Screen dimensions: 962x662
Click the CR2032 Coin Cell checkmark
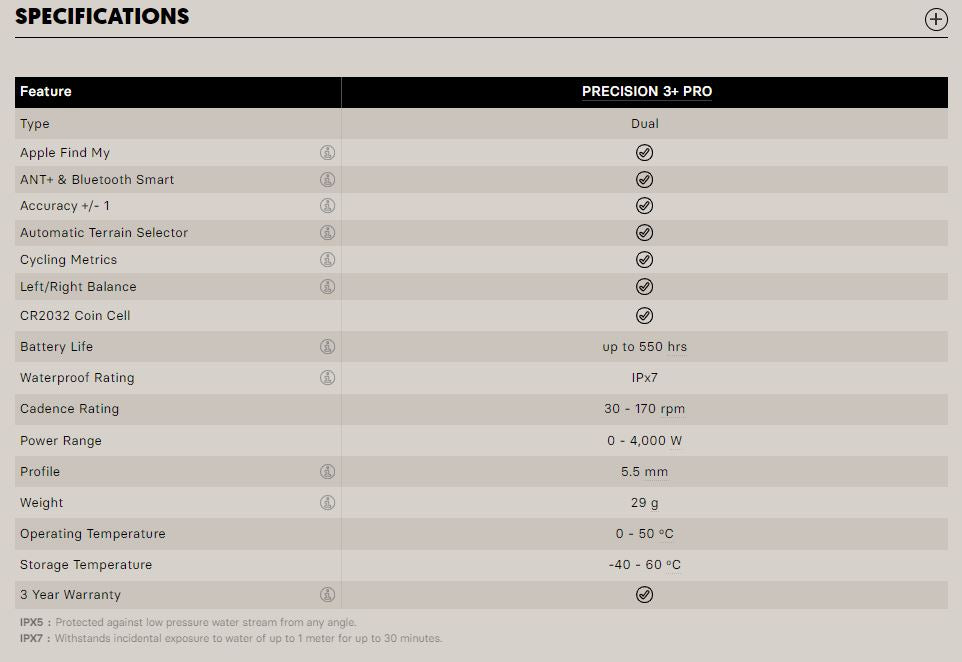(x=645, y=315)
